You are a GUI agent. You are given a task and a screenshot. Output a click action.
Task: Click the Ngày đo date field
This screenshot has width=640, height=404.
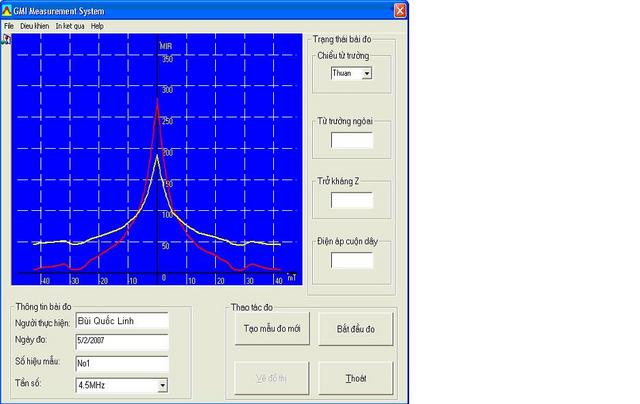(122, 342)
